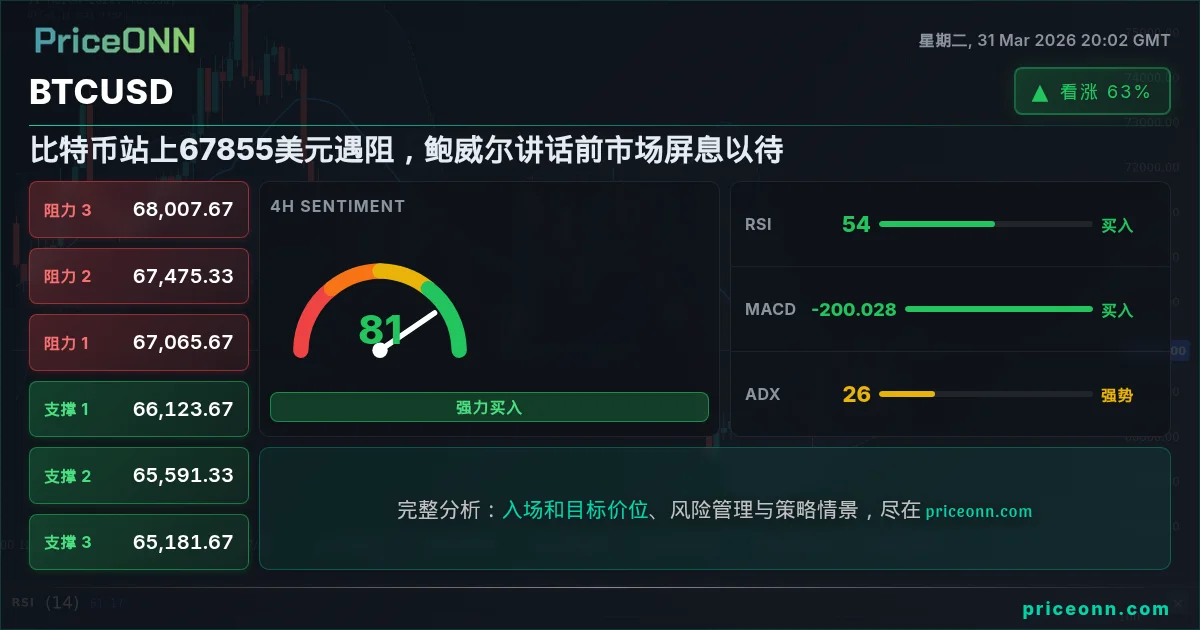Open the priceonn.com link in analysis banner
This screenshot has height=630, width=1200.
coord(978,511)
